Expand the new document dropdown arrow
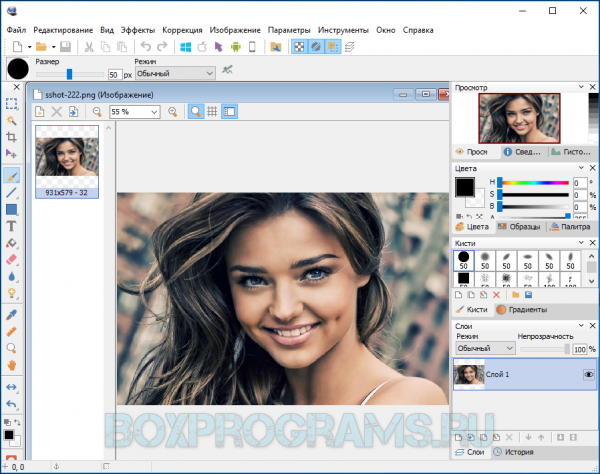Image resolution: width=600 pixels, height=474 pixels. click(29, 47)
